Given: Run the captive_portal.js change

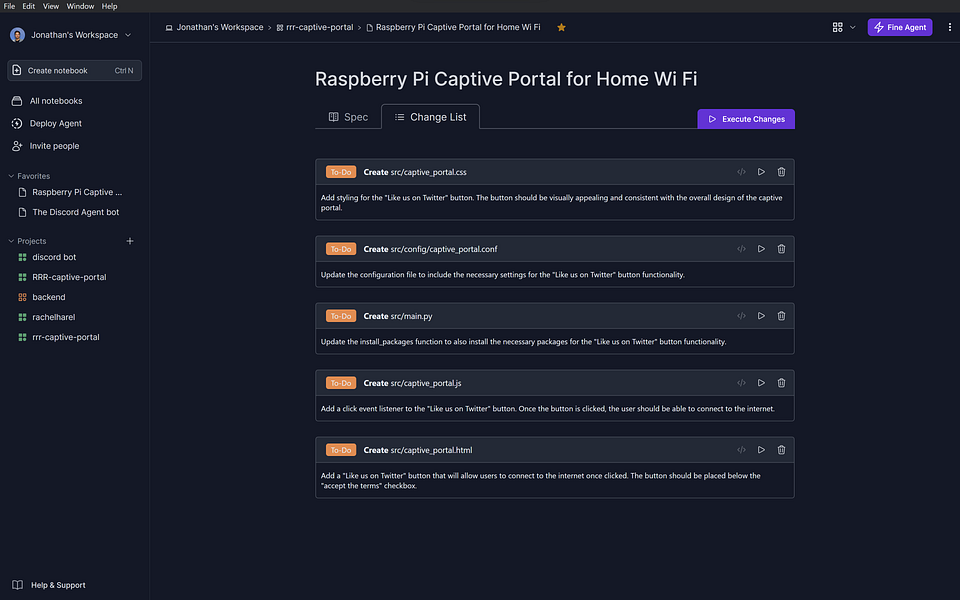Looking at the screenshot, I should tap(761, 382).
